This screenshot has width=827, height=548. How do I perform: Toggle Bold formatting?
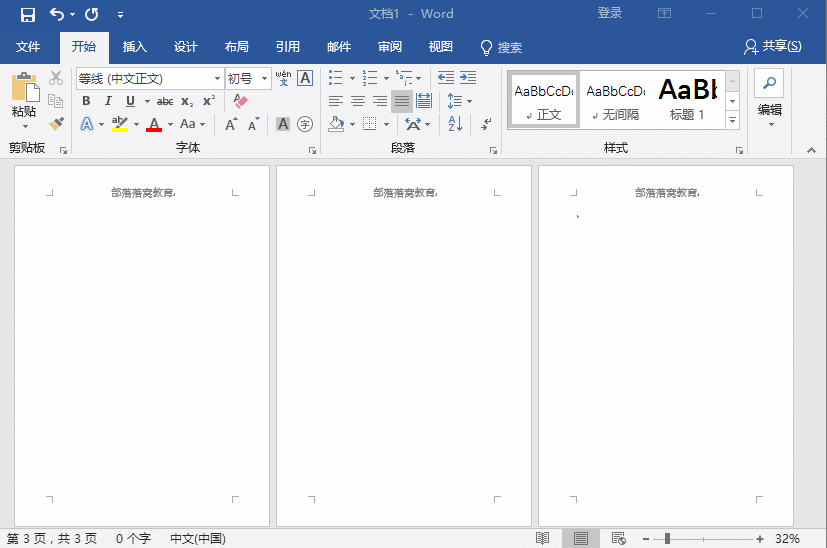(x=86, y=101)
